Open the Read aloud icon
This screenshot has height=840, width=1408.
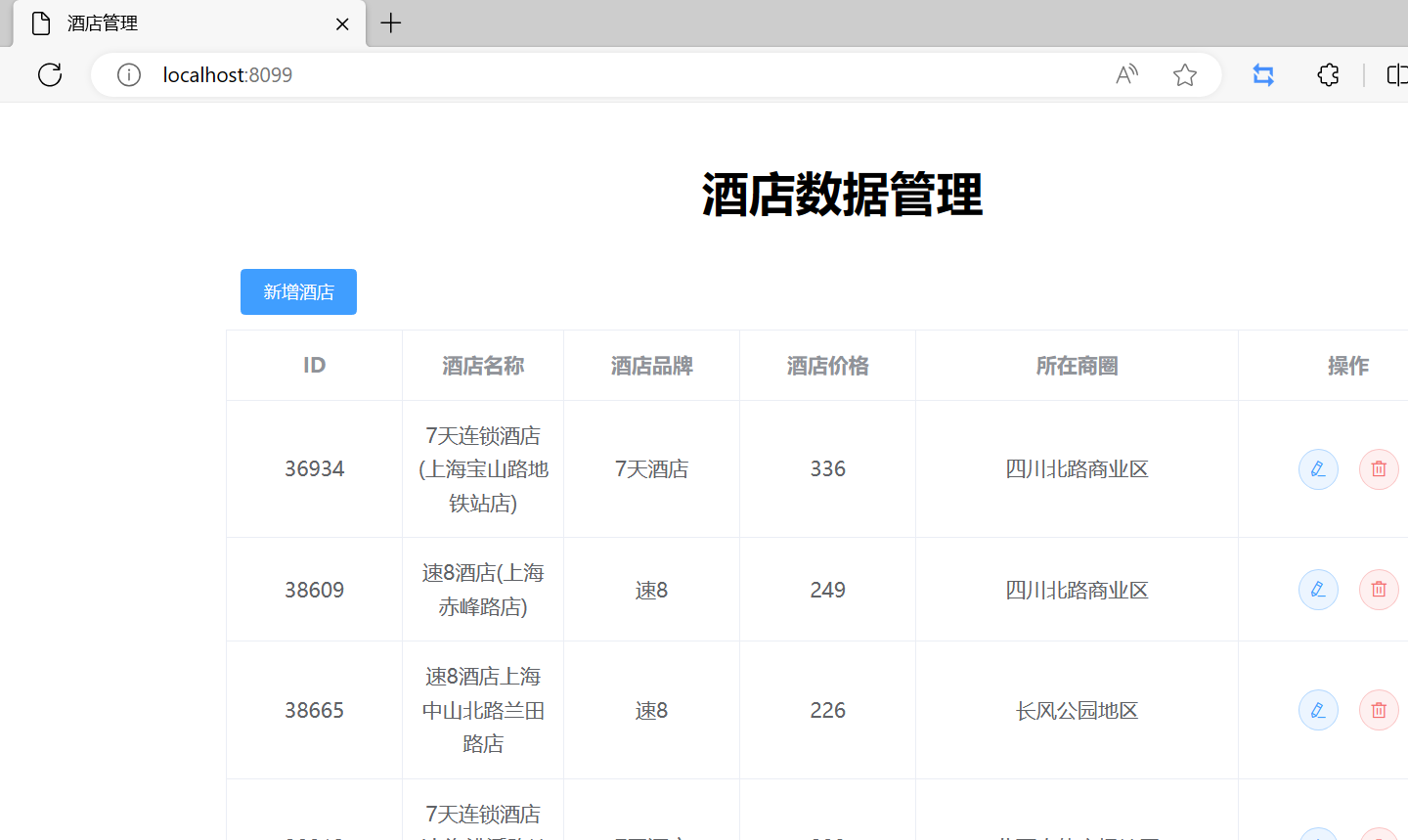[x=1127, y=74]
